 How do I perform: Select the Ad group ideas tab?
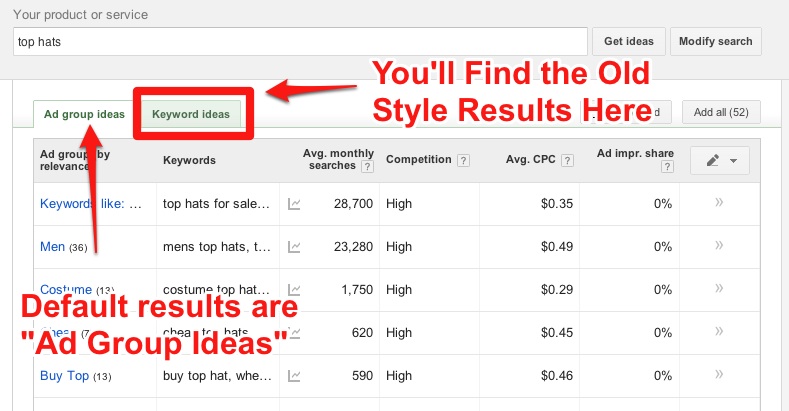[x=85, y=114]
